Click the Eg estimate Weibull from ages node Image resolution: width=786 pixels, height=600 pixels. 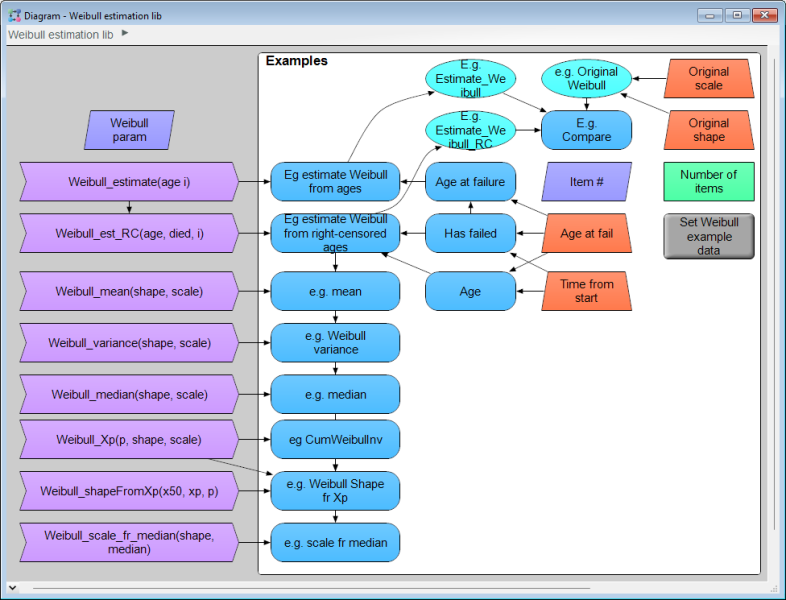point(335,181)
